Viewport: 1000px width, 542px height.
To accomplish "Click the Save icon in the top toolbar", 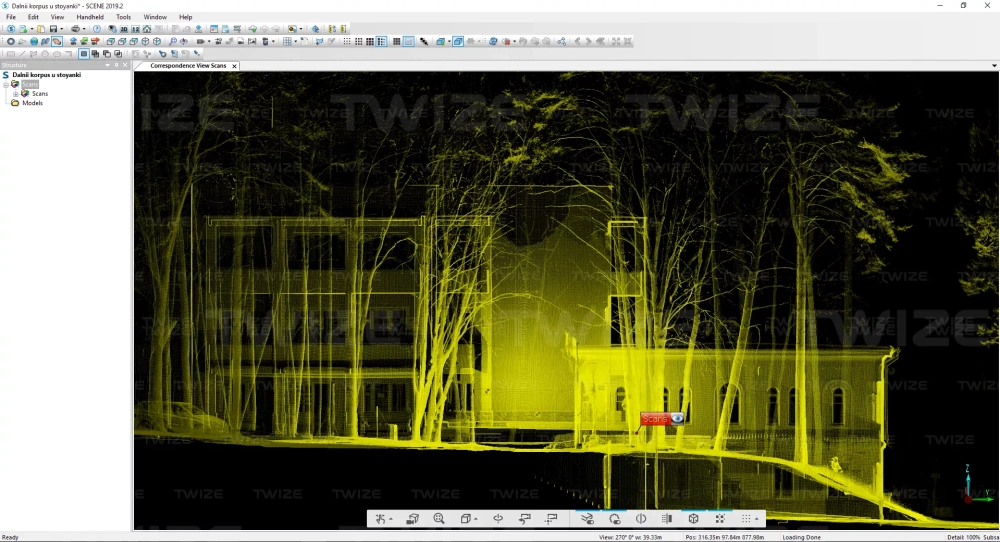I will (53, 29).
